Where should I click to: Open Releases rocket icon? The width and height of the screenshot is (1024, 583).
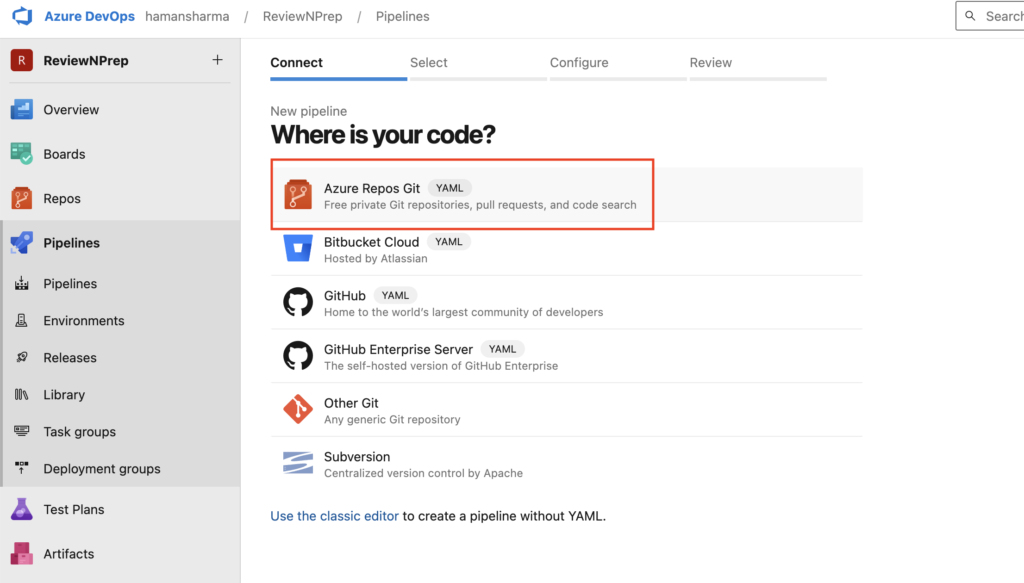pyautogui.click(x=22, y=358)
